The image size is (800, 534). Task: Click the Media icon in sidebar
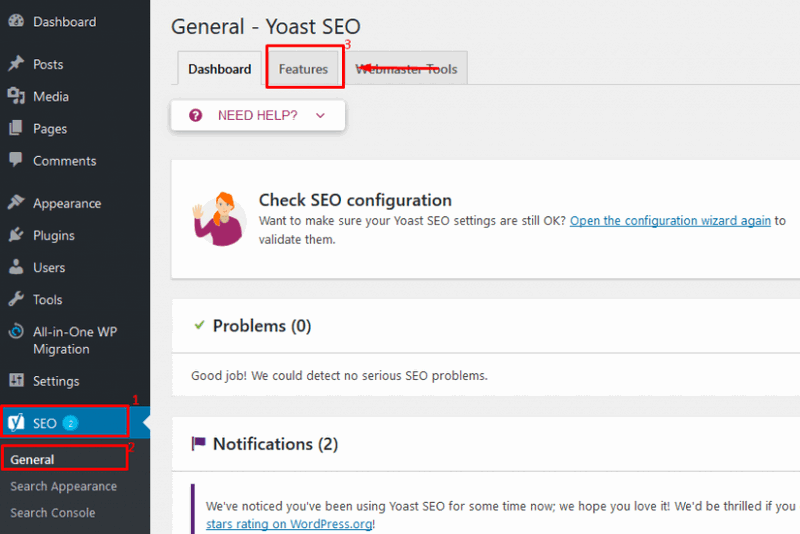pos(16,96)
